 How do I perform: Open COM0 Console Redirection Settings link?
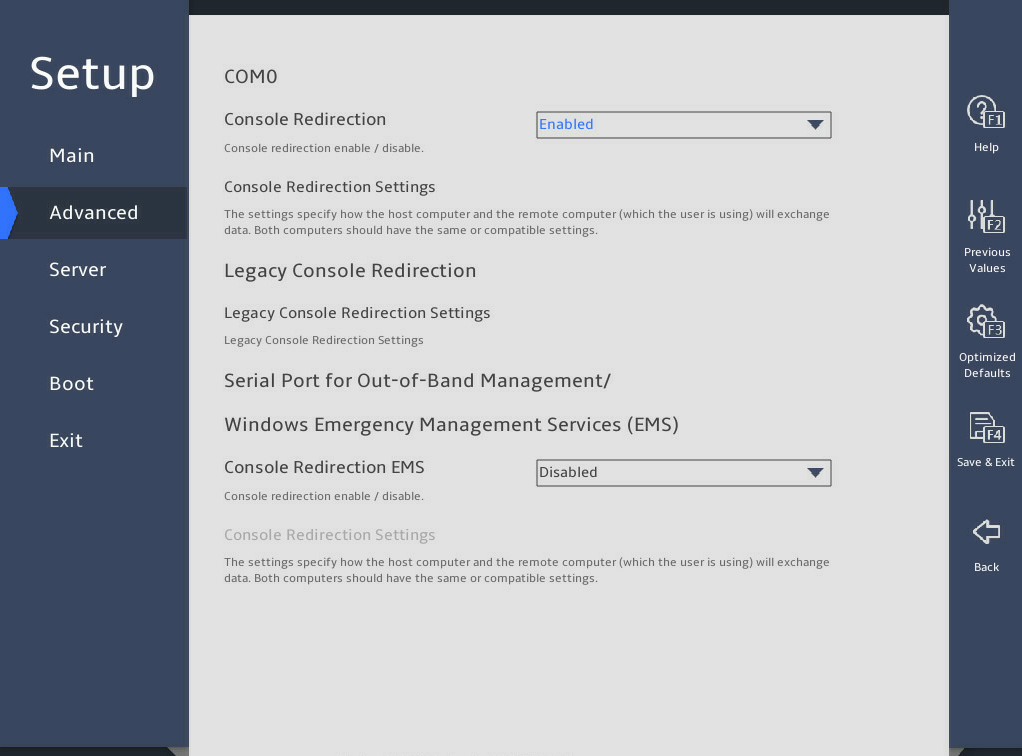(x=330, y=187)
